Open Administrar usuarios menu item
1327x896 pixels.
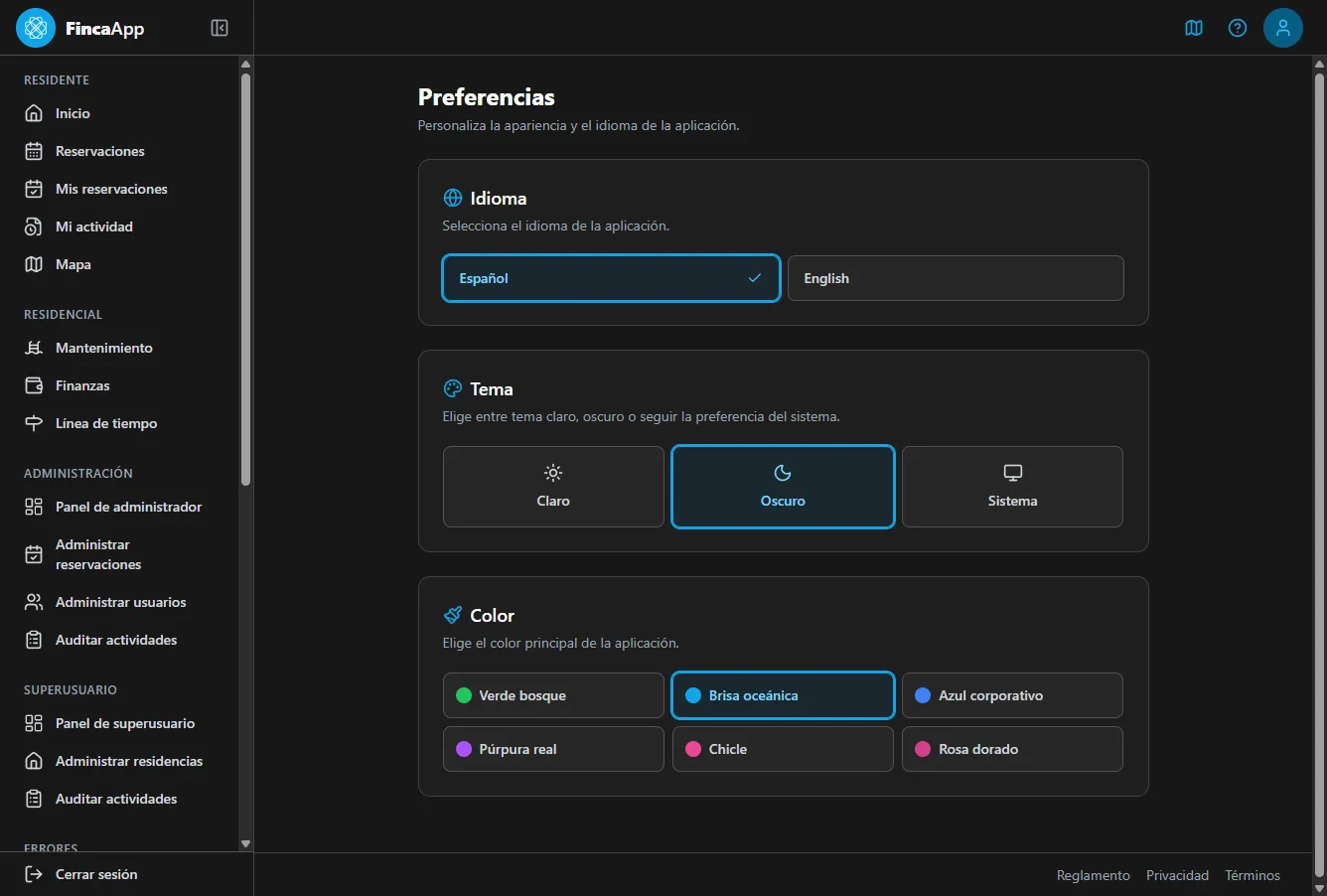tap(119, 602)
